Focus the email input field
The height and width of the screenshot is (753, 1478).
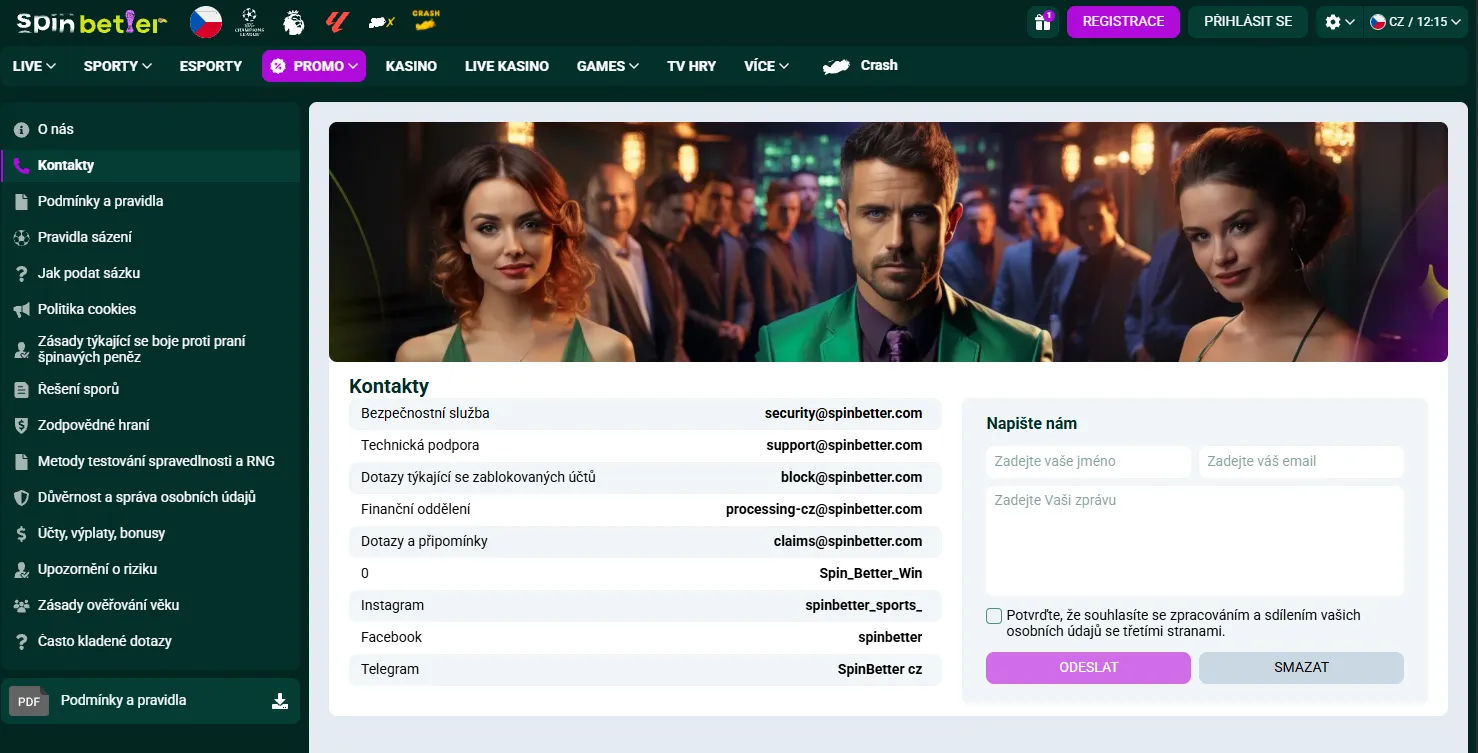[x=1301, y=462]
